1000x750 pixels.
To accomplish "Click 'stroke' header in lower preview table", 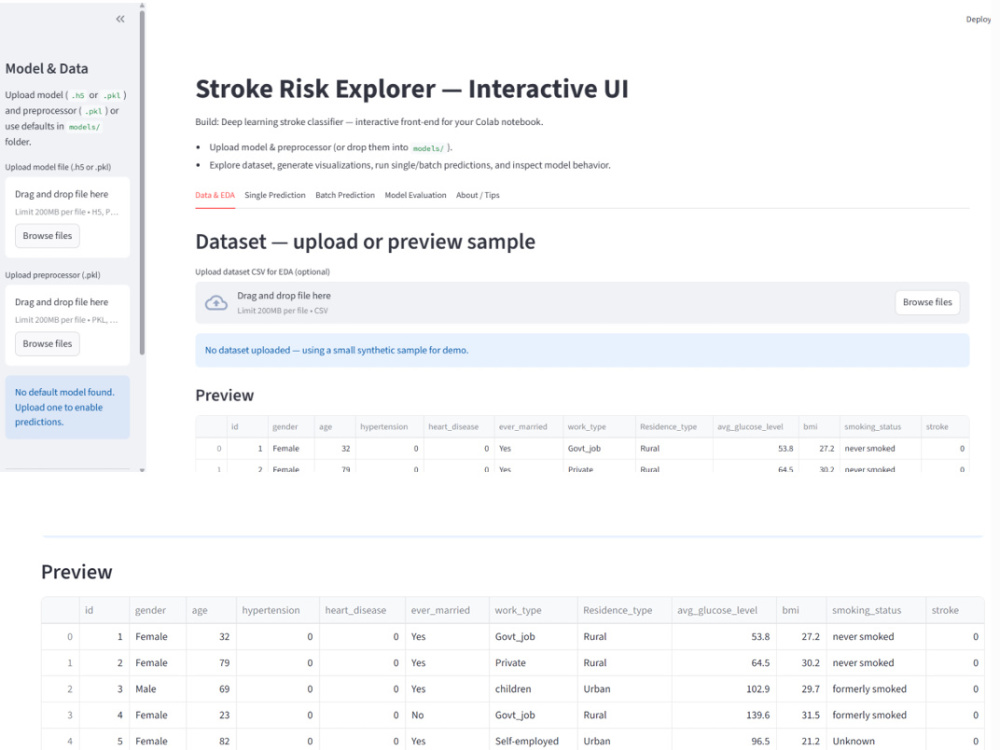I will (955, 610).
